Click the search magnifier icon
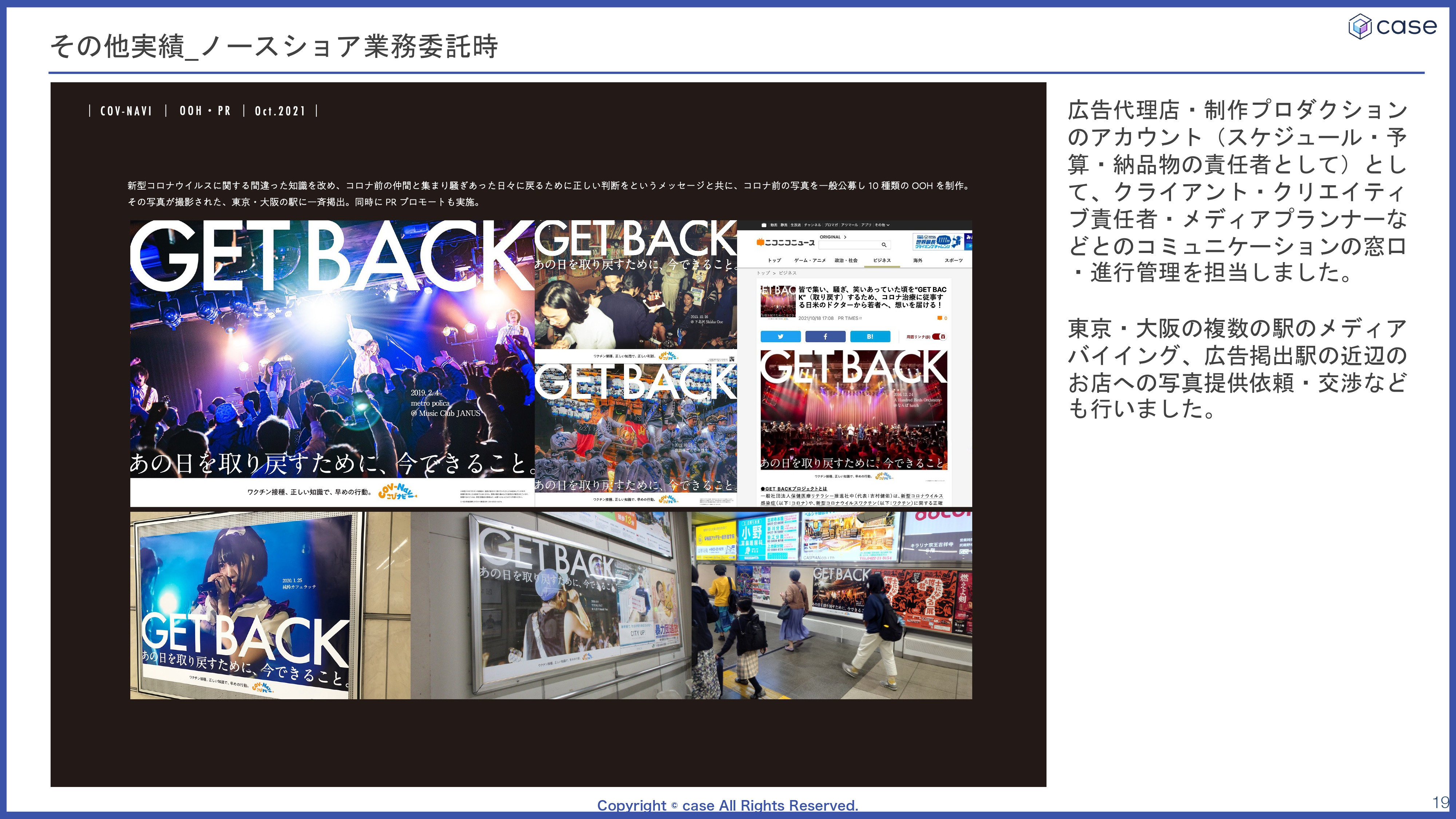The width and height of the screenshot is (1456, 819). point(884,245)
